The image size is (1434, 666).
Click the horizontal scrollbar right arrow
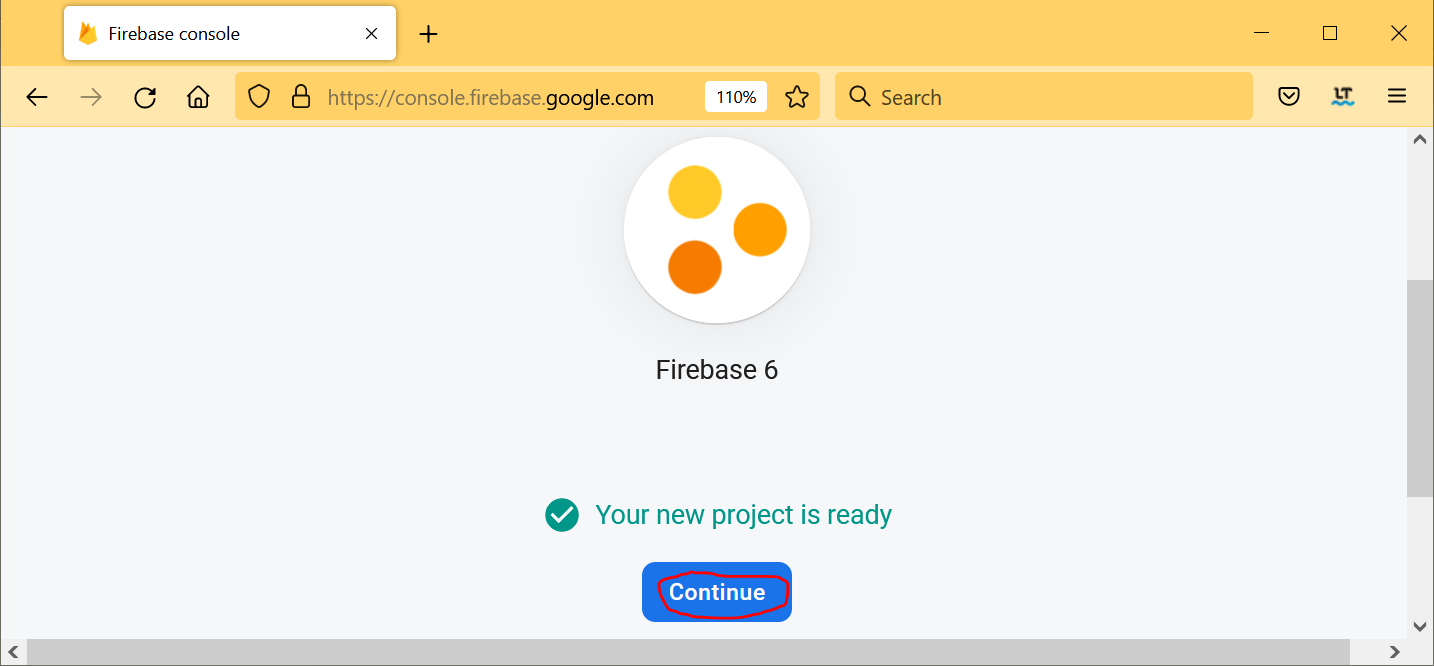click(x=1395, y=653)
